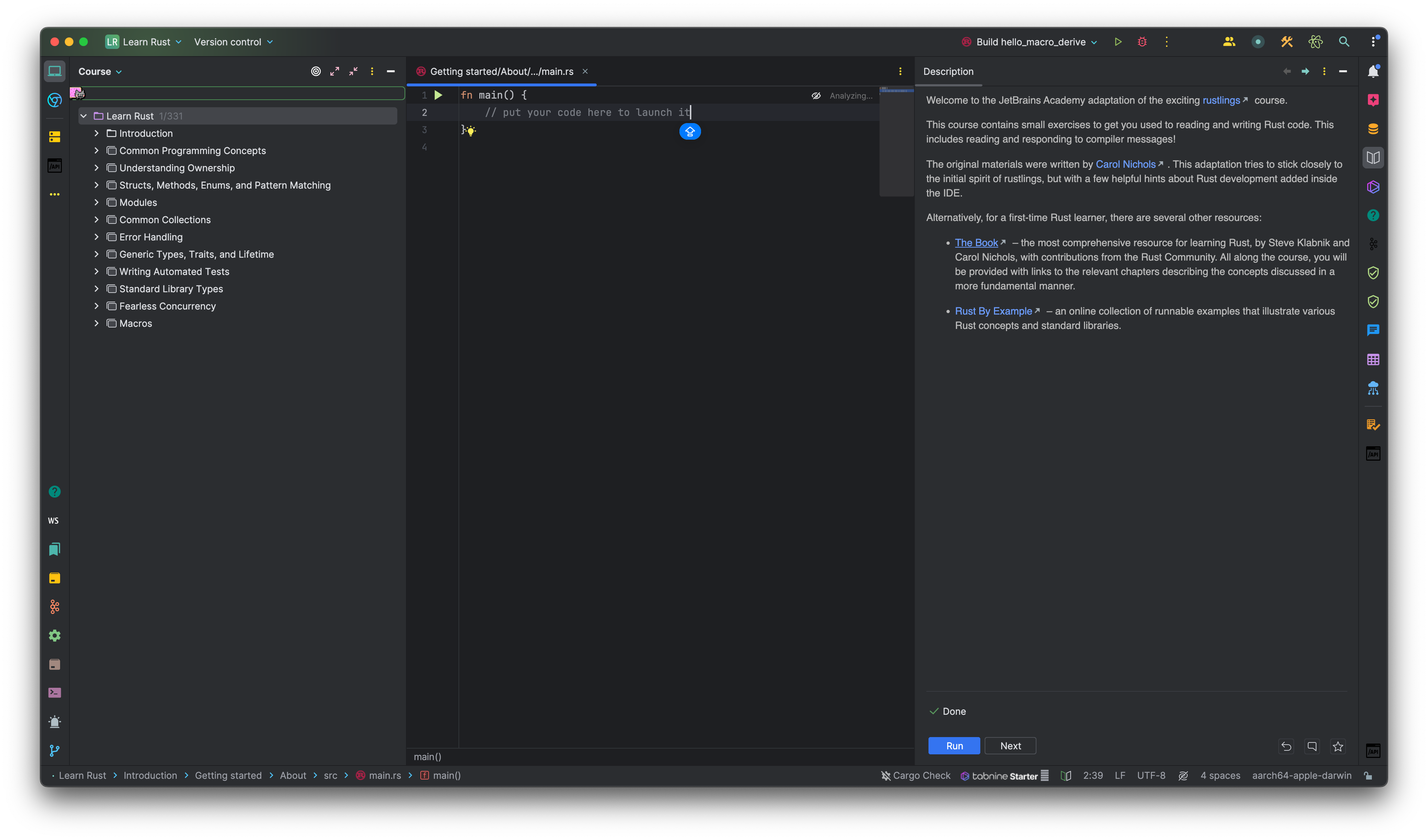Click the Debug bug icon in toolbar
This screenshot has width=1428, height=840.
(x=1142, y=42)
